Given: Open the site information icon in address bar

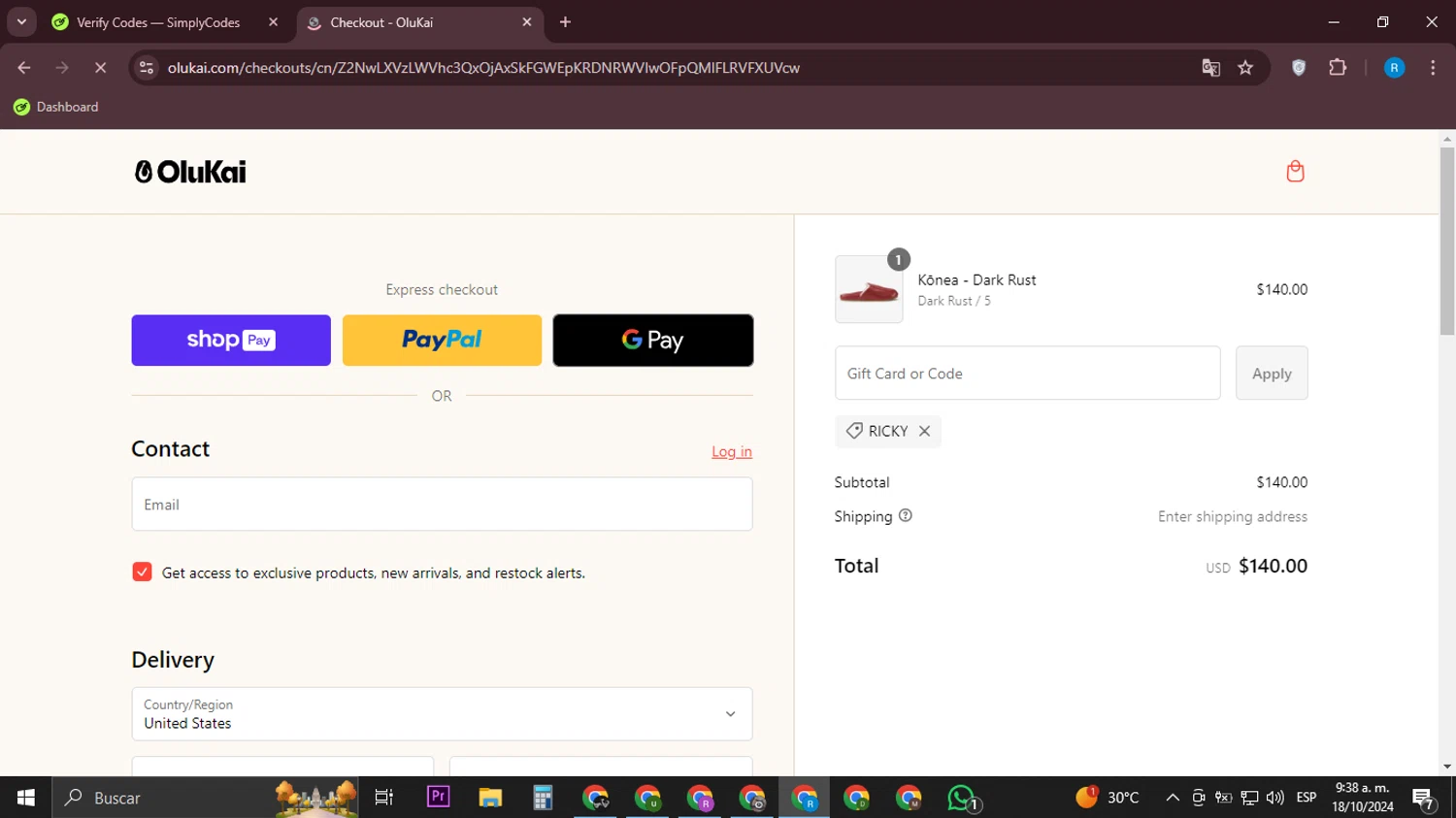Looking at the screenshot, I should click(x=147, y=68).
